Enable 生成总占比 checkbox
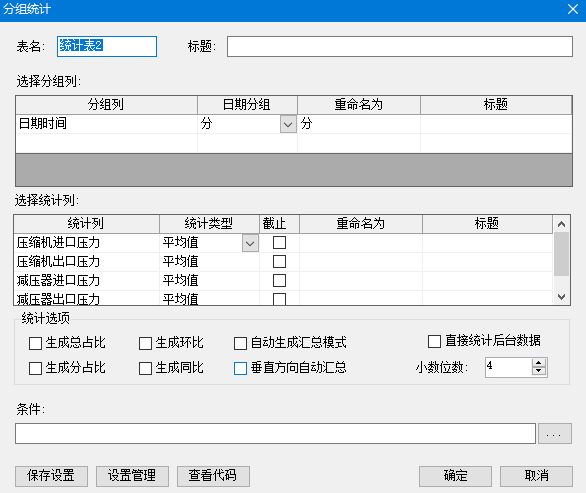This screenshot has width=586, height=493. tap(35, 343)
